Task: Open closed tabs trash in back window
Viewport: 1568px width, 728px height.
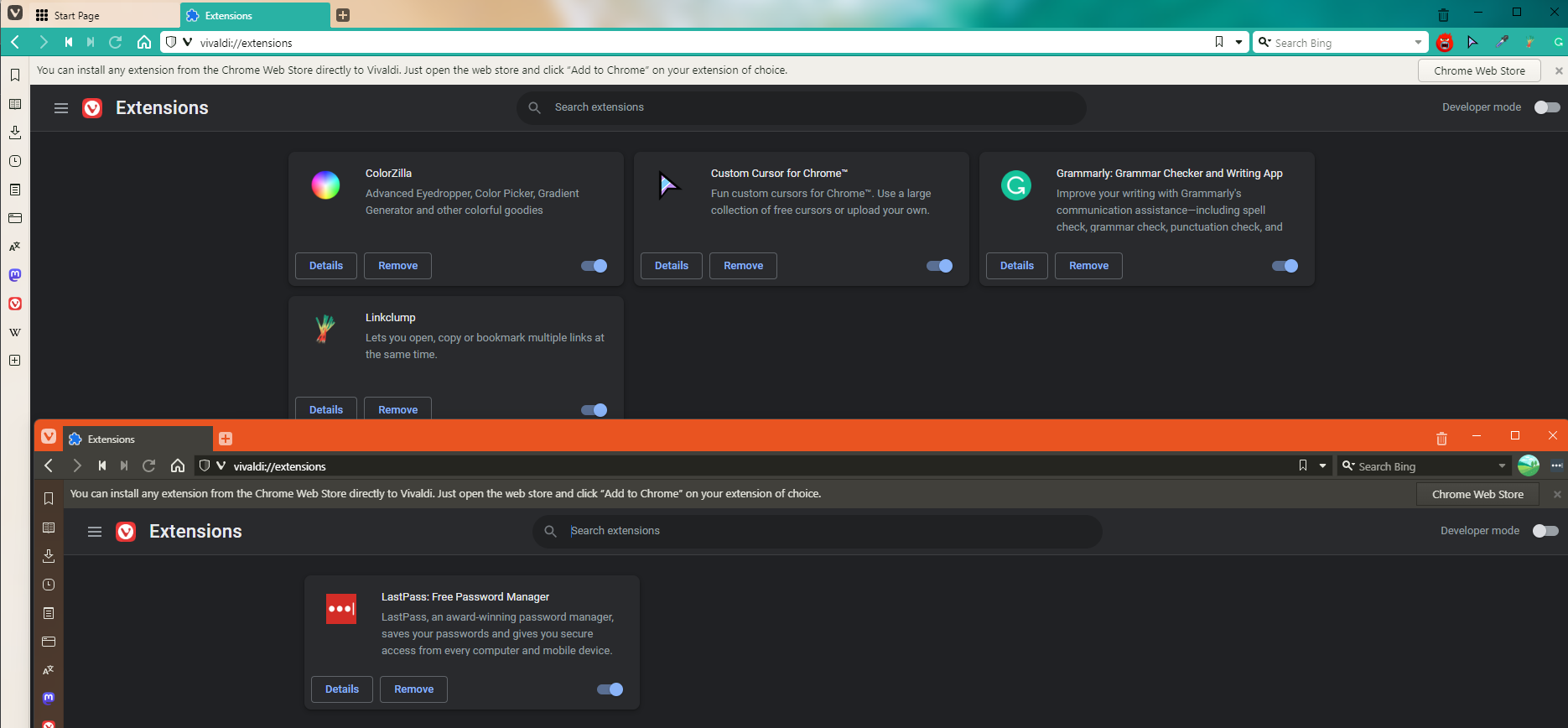Action: 1443,15
